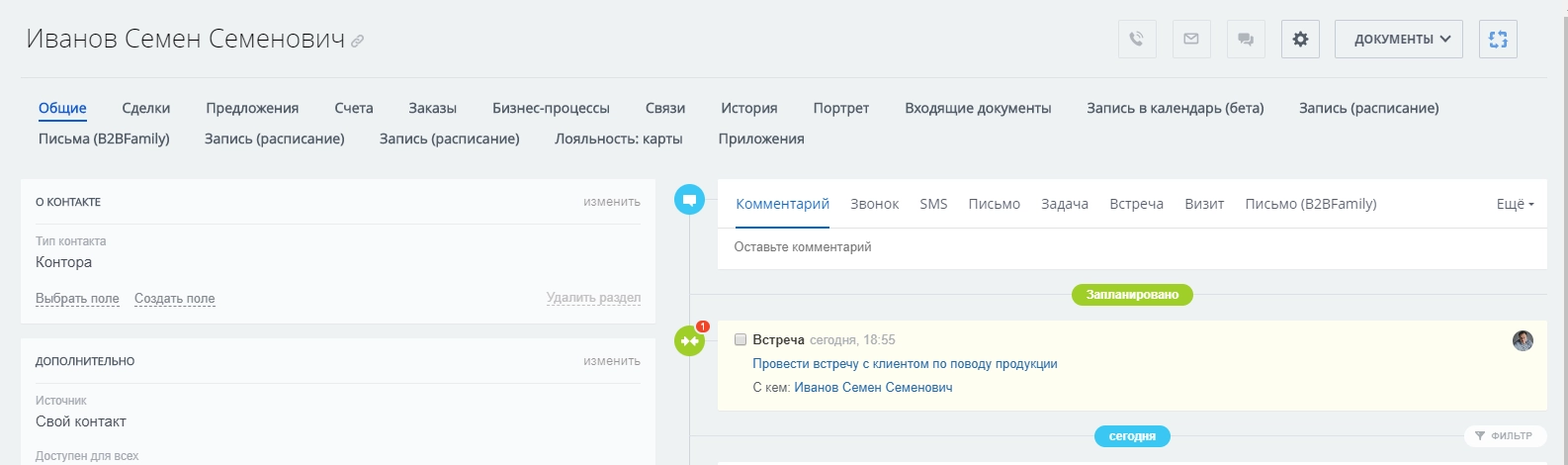Click изменить in О контакте section
1568x465 pixels.
612,202
